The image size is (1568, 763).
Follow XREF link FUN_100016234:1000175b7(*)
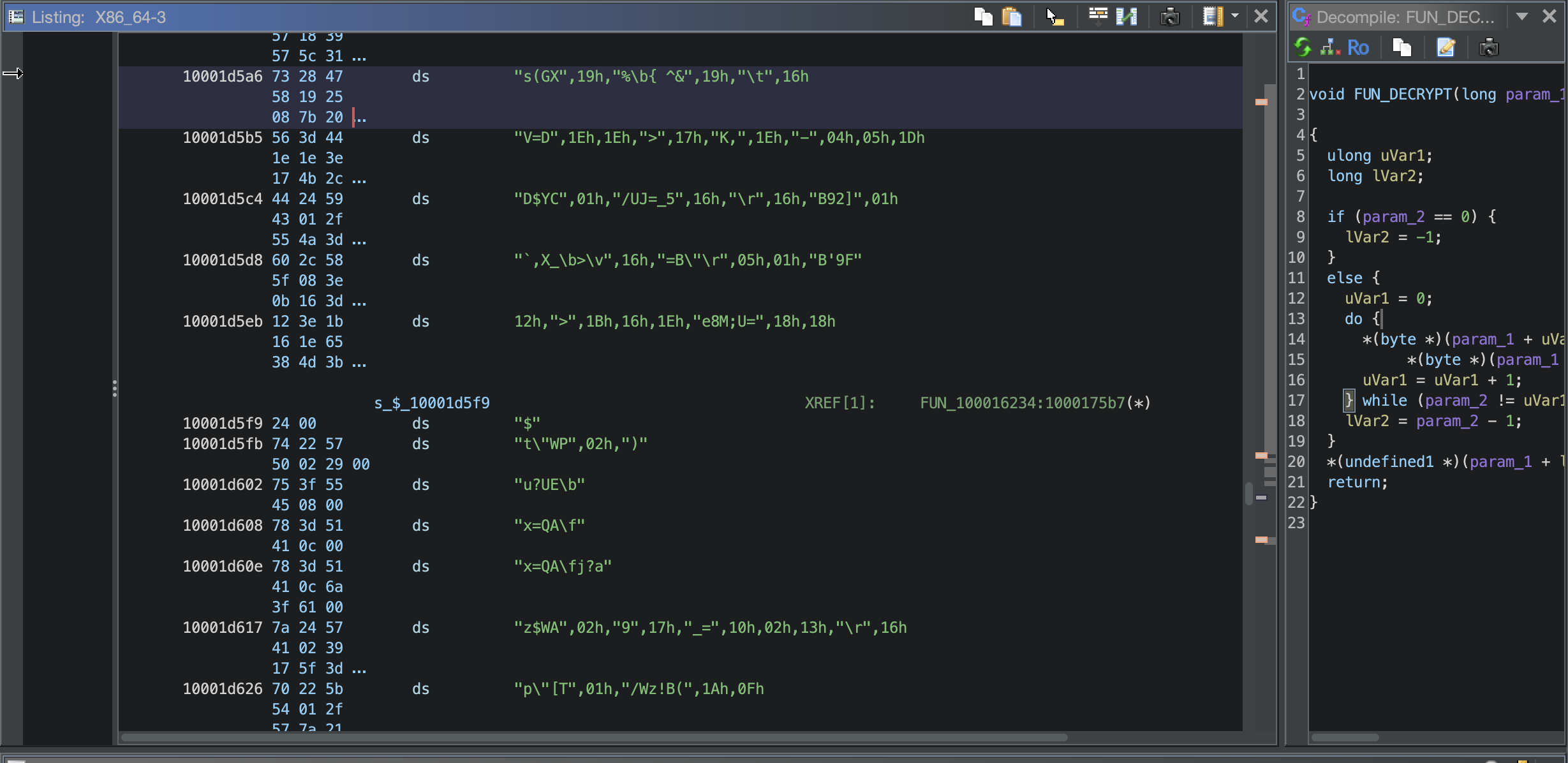click(1035, 403)
